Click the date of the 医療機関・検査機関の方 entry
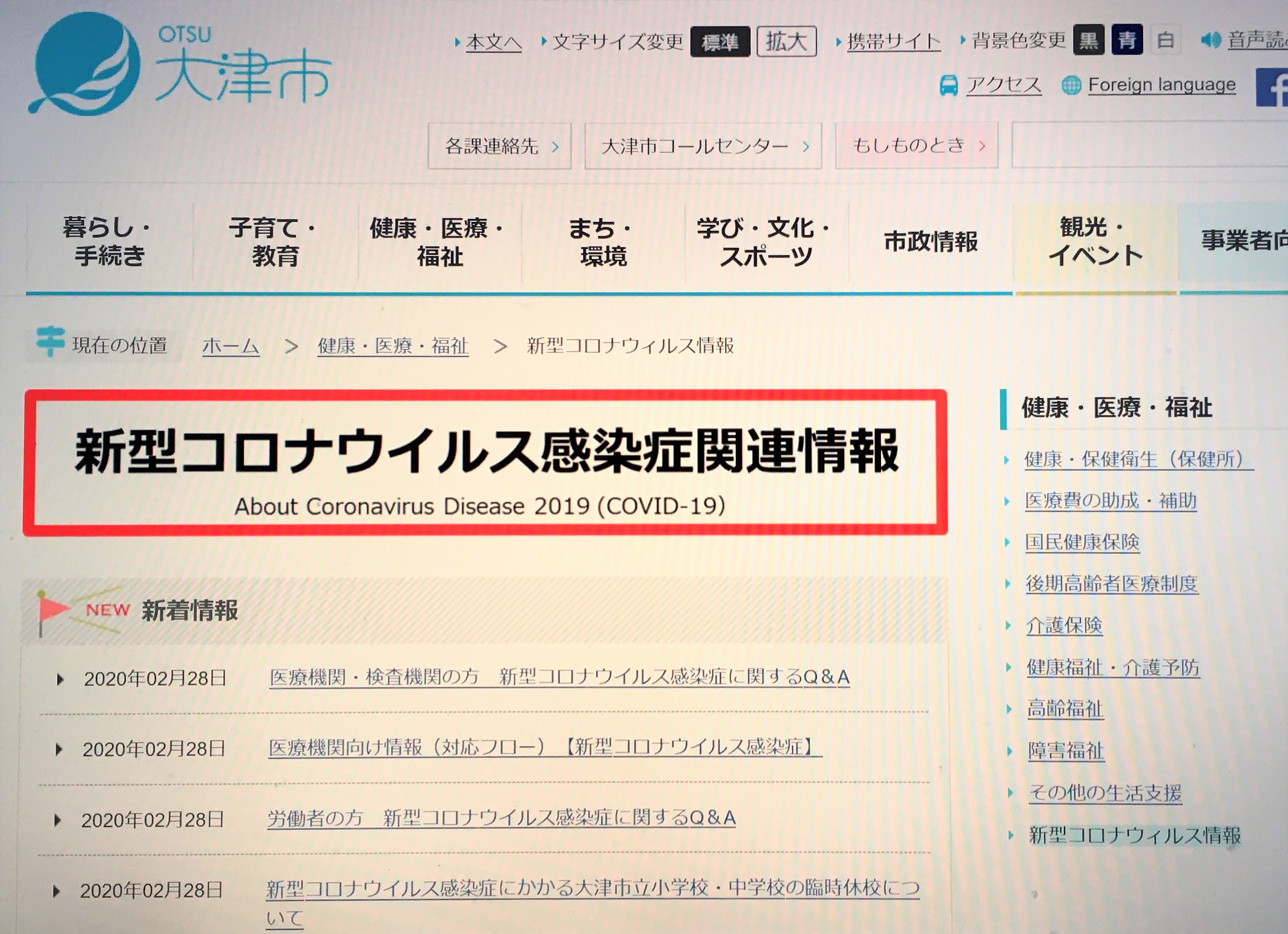This screenshot has height=934, width=1288. tap(155, 678)
